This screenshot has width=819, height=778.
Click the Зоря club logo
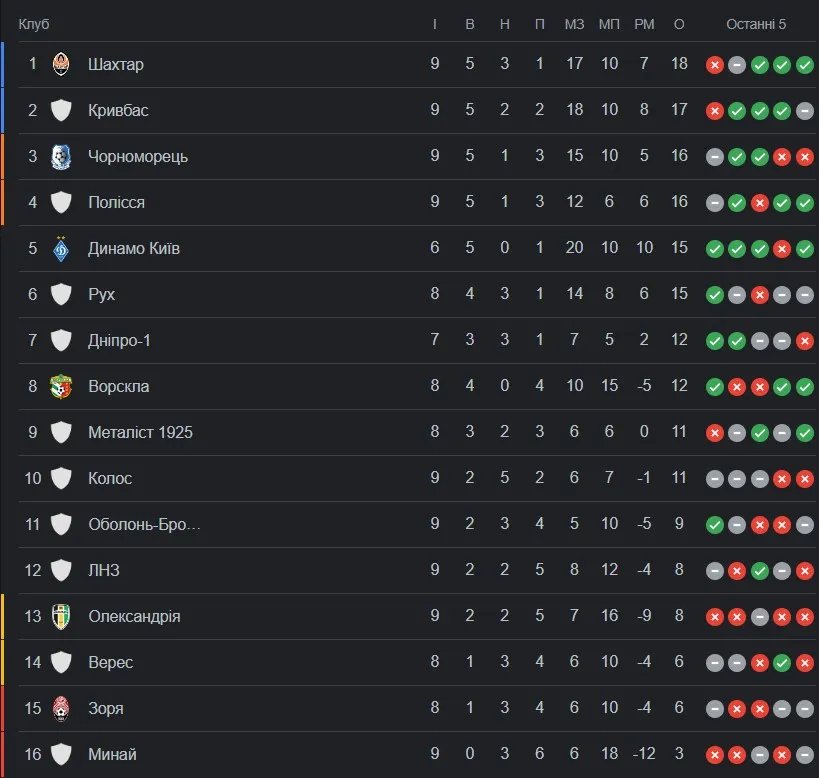[x=61, y=708]
